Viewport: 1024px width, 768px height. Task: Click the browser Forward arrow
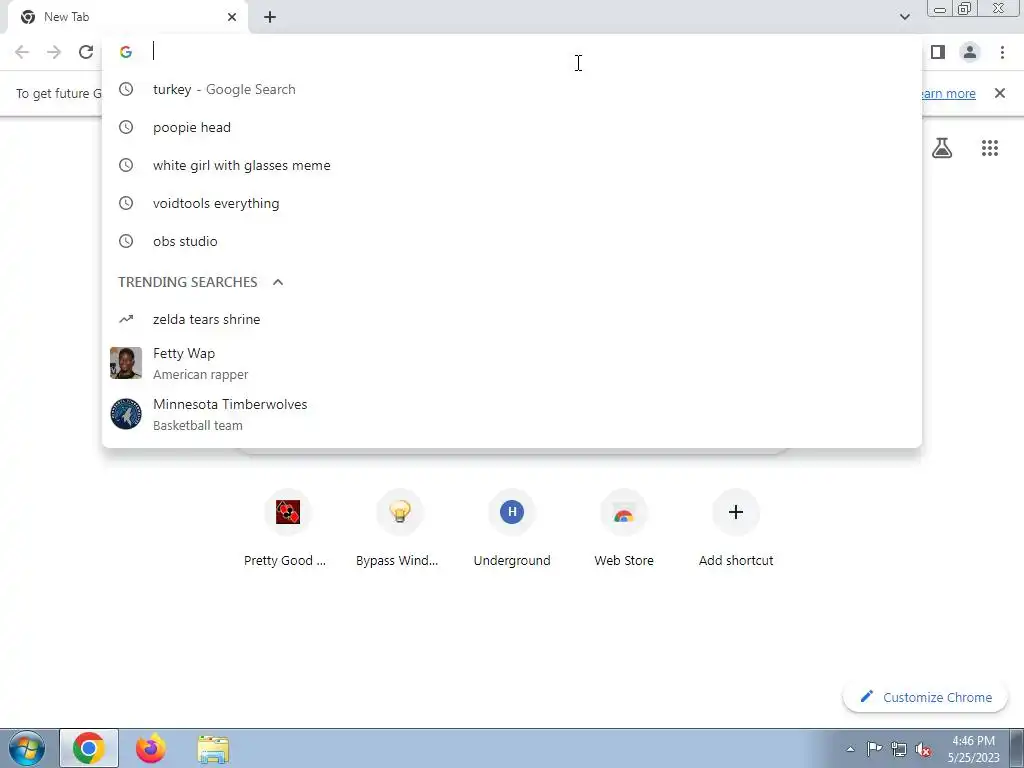click(x=54, y=52)
